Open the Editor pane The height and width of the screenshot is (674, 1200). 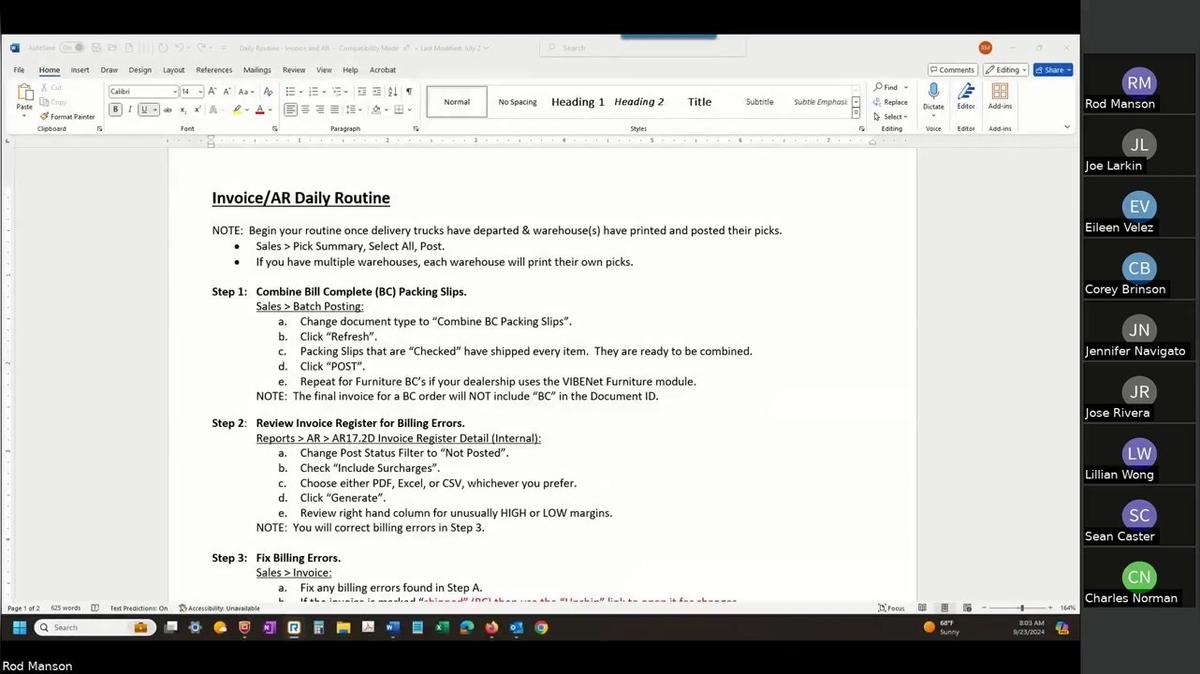[965, 98]
